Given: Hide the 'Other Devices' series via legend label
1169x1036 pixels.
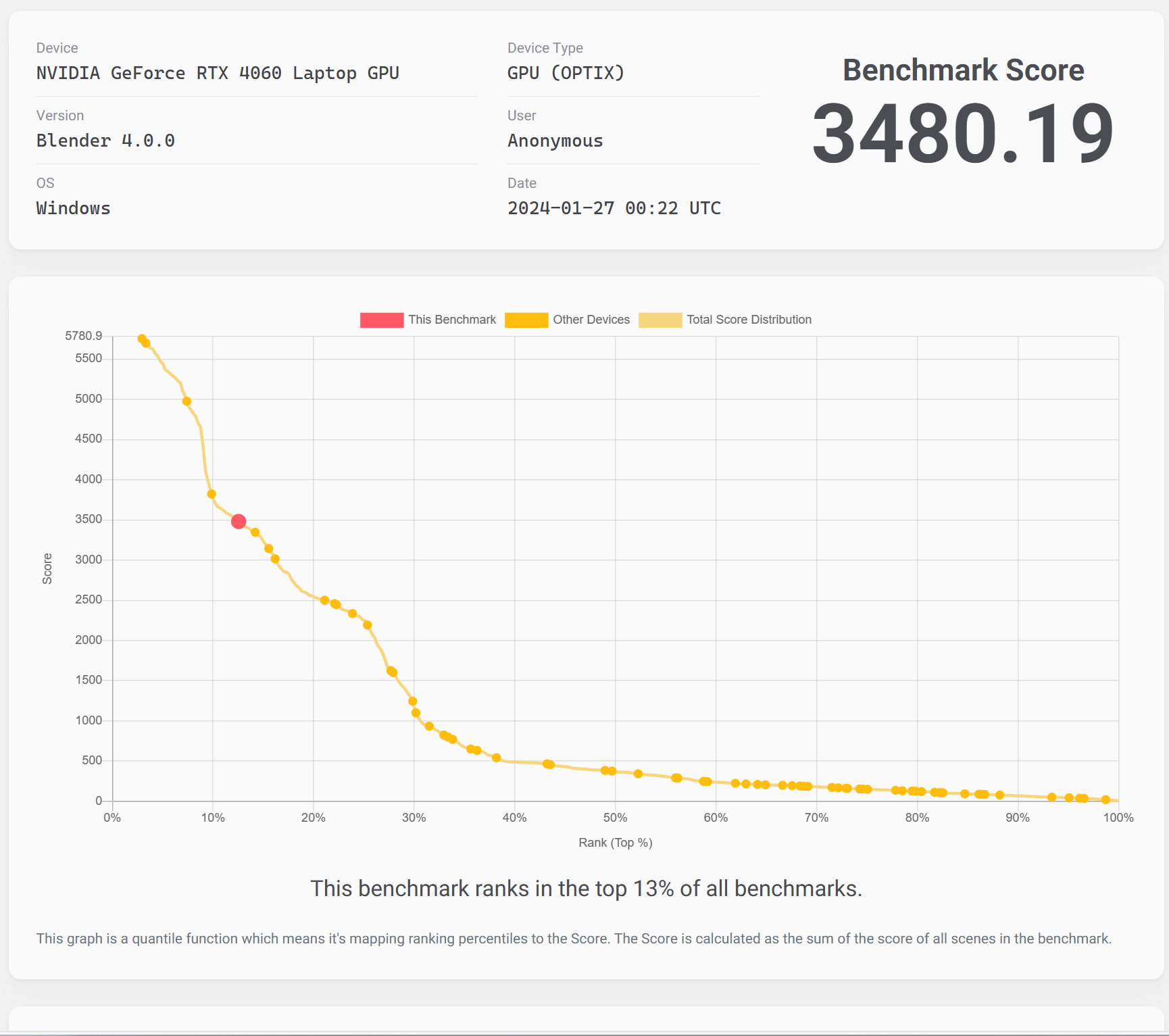Looking at the screenshot, I should [591, 320].
